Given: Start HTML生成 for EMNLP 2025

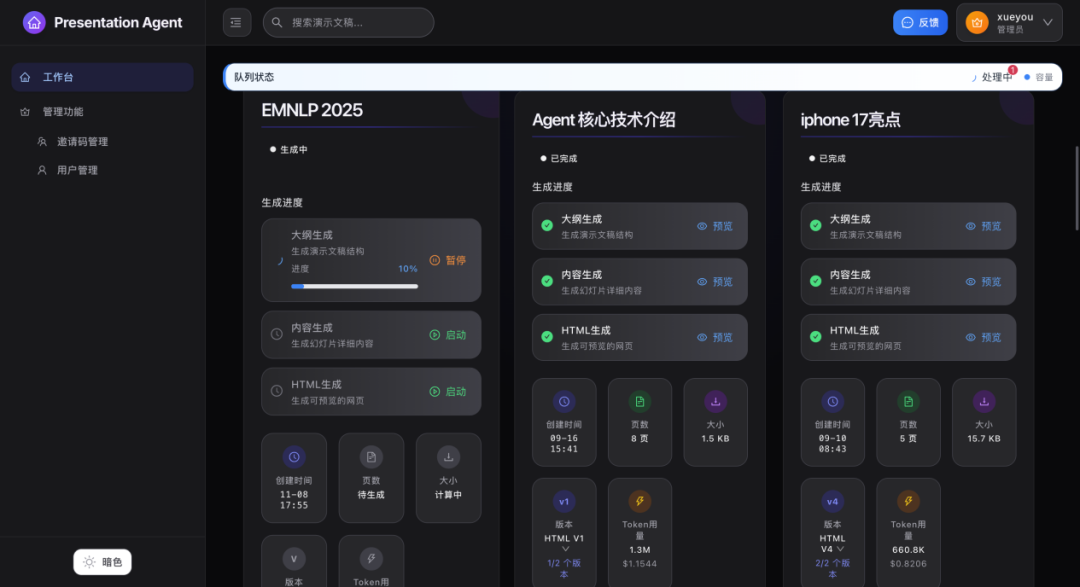Looking at the screenshot, I should click(448, 391).
